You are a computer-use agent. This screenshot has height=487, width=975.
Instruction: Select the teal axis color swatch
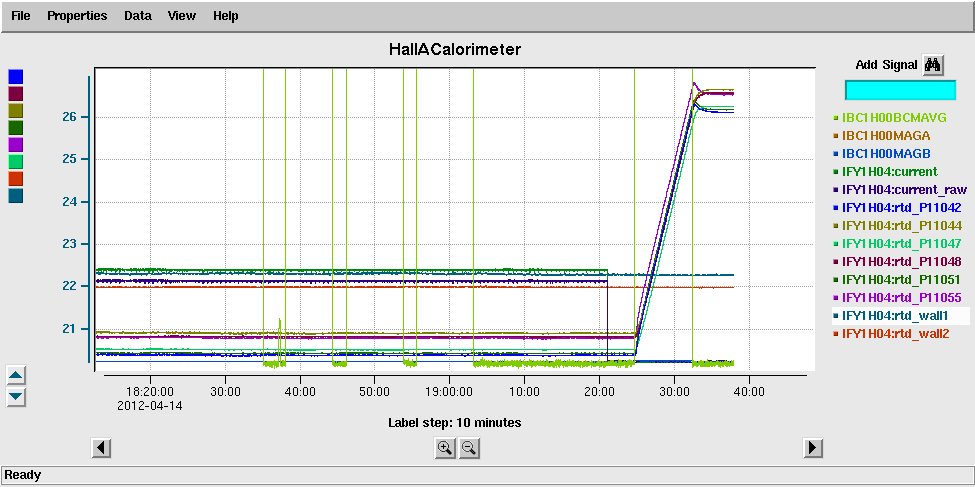coord(16,195)
